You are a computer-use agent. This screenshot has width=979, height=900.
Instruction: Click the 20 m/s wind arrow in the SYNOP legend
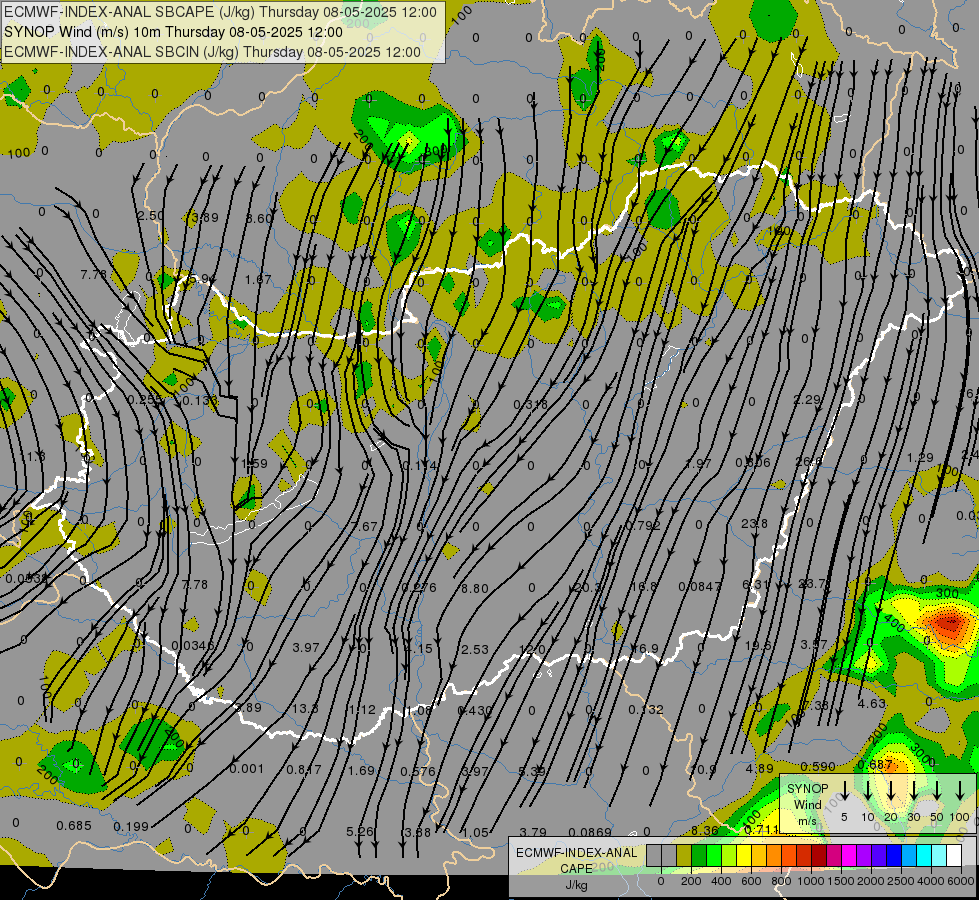(891, 789)
